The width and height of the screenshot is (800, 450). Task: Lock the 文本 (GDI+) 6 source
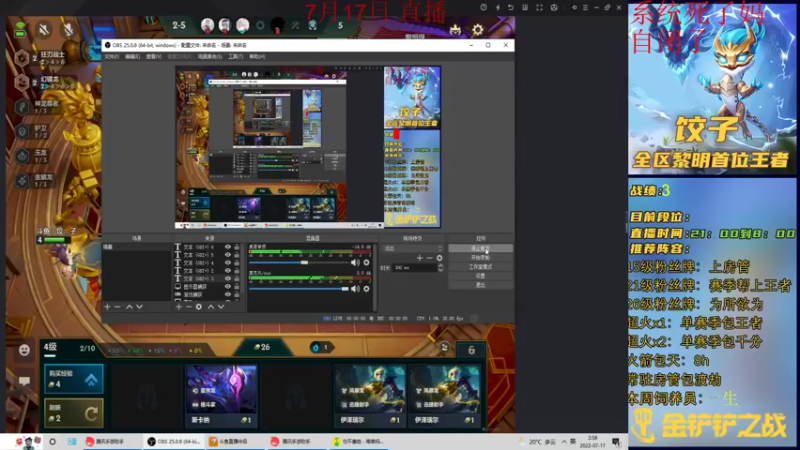(236, 247)
